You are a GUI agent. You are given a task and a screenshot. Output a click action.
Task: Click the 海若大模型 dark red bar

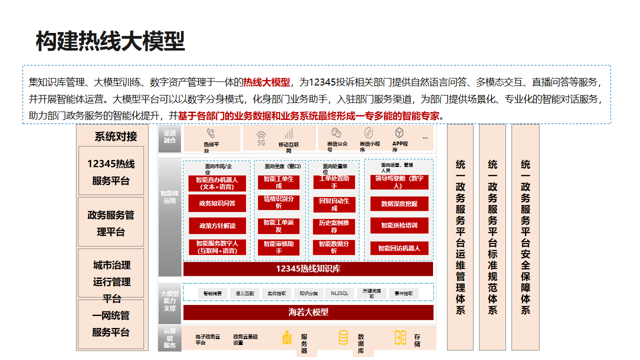pos(308,312)
